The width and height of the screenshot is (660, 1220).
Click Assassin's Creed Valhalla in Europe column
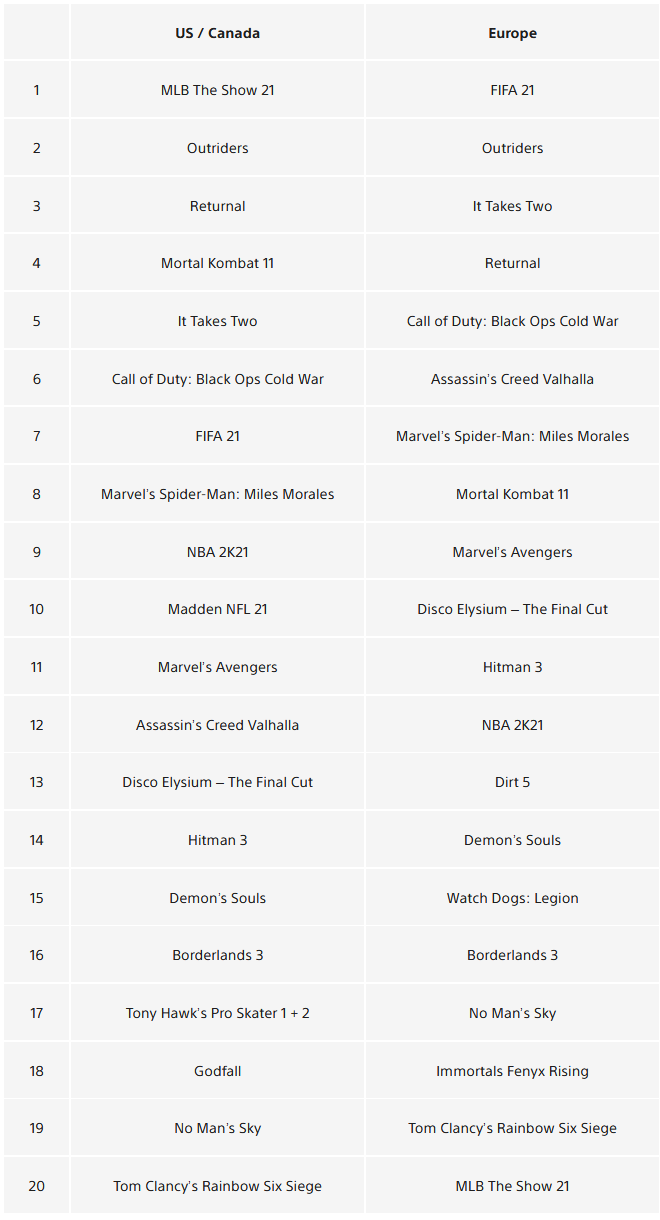(x=512, y=379)
